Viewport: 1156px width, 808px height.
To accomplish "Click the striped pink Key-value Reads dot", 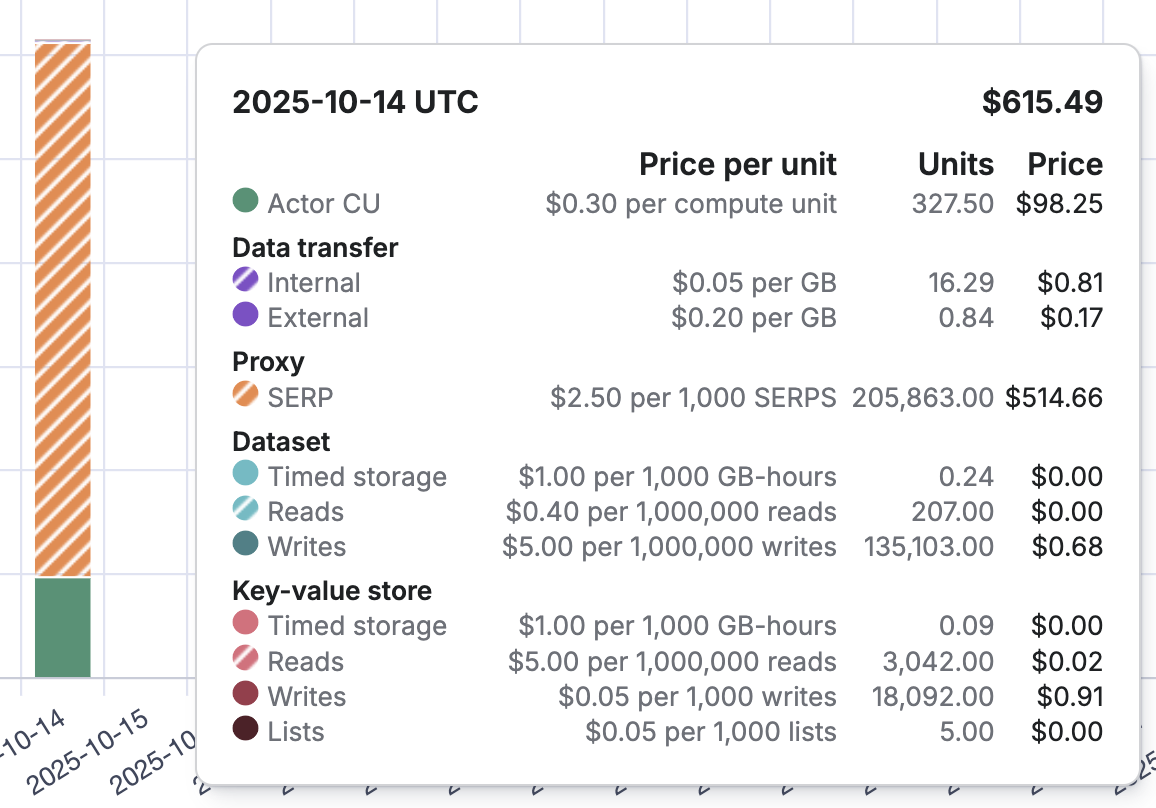I will [245, 660].
